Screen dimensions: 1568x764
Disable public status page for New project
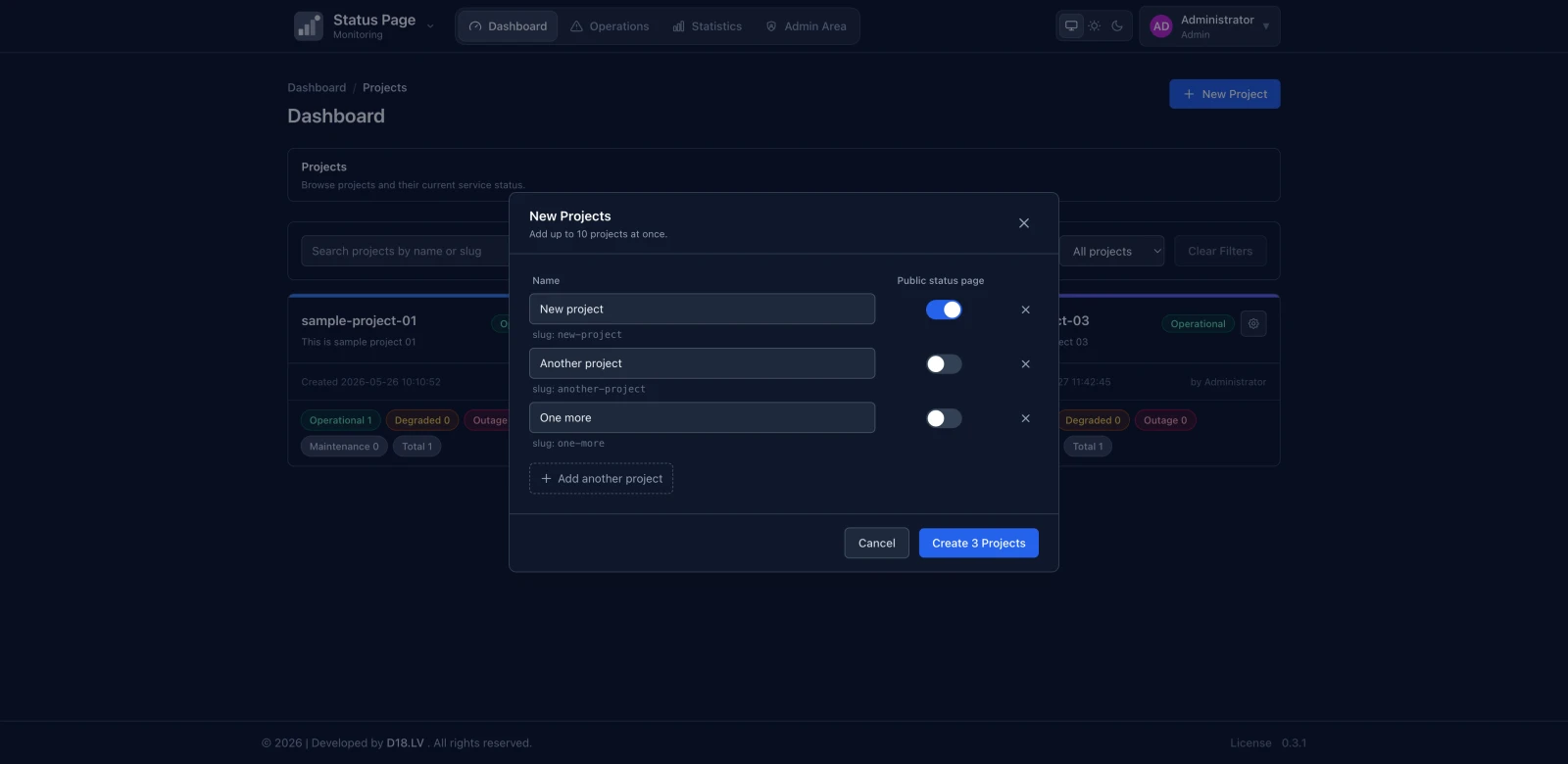(944, 310)
